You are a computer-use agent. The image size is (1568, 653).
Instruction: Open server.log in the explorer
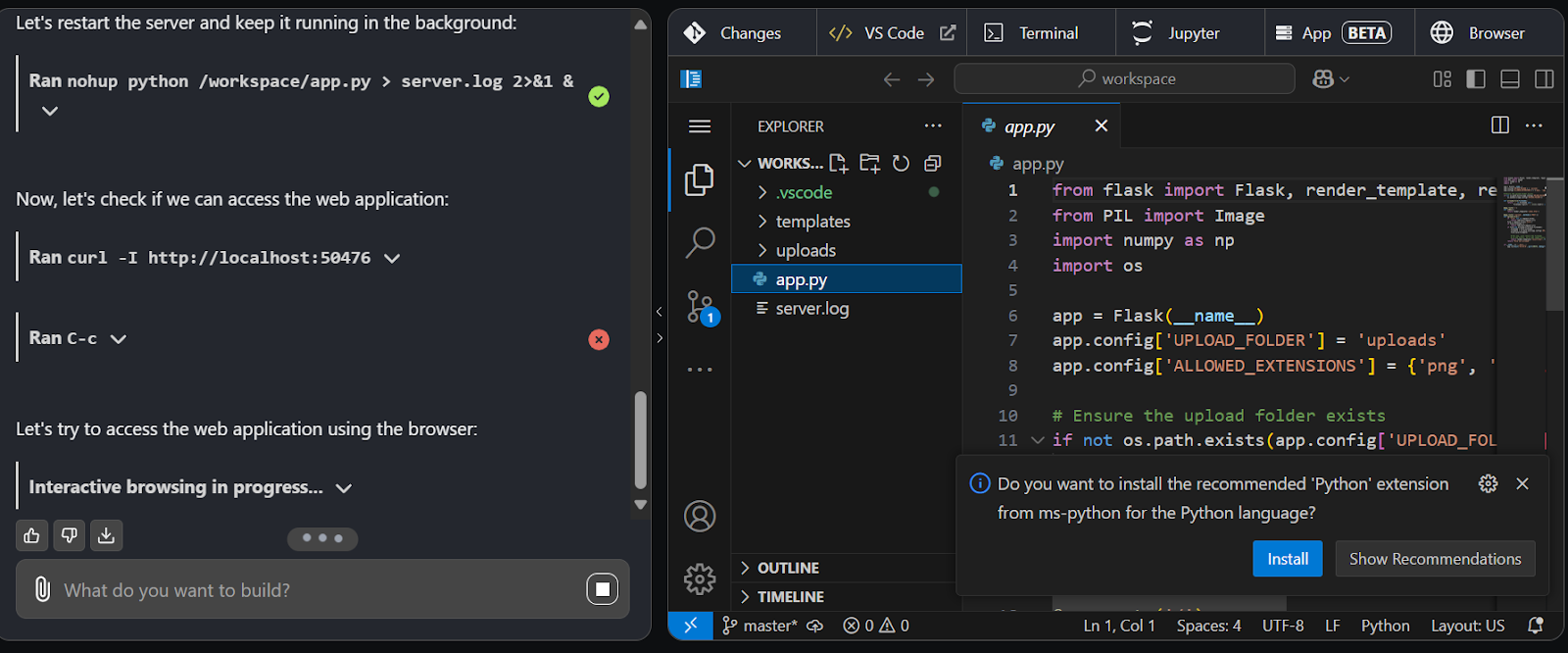(847, 309)
